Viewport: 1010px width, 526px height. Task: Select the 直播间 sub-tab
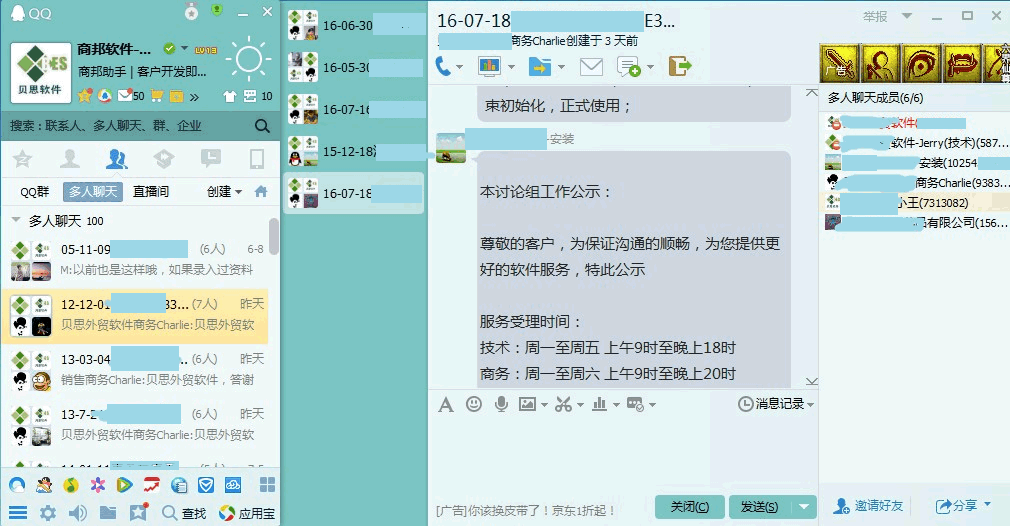point(151,192)
